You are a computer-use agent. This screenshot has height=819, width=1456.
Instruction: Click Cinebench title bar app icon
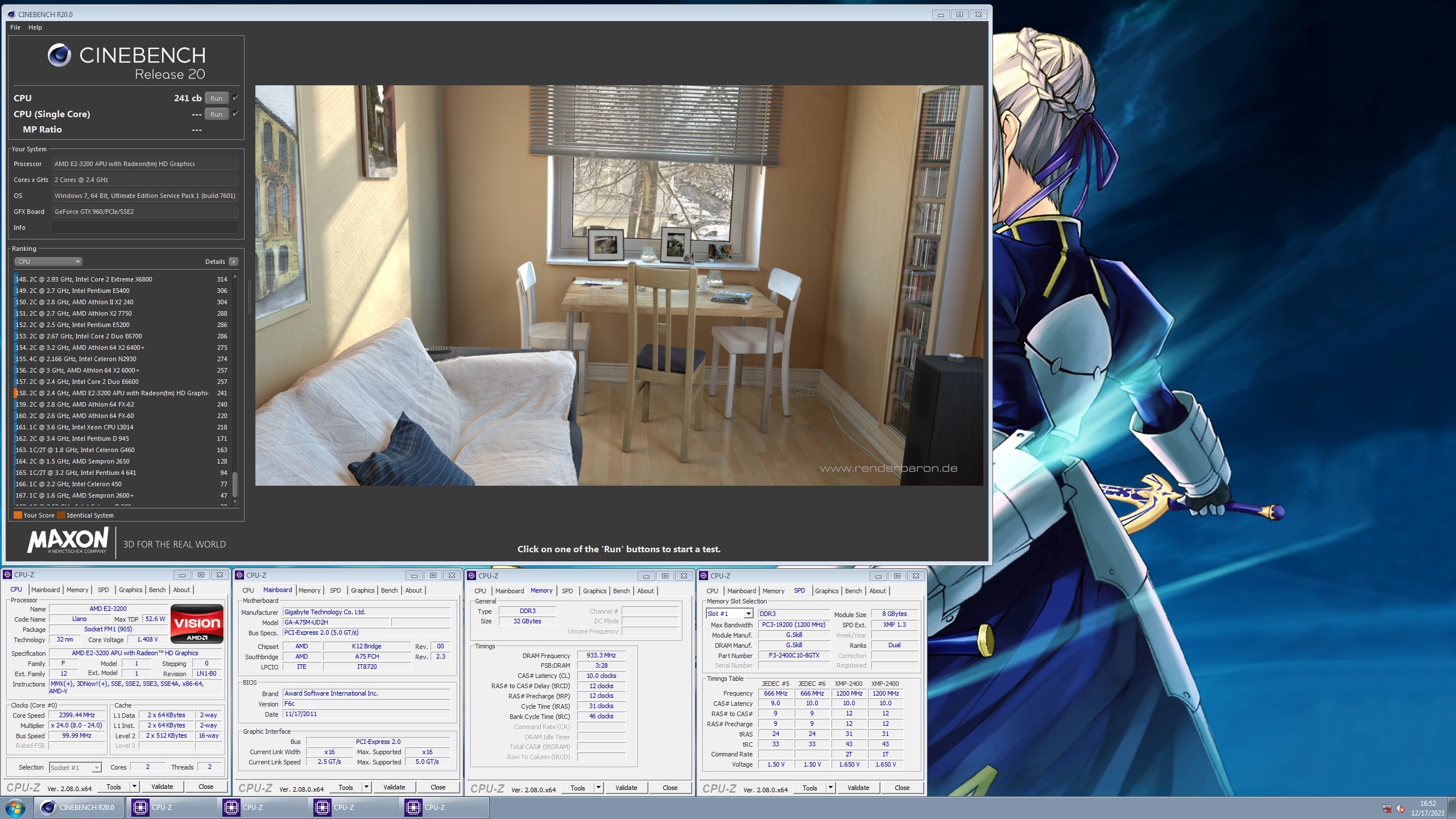11,14
